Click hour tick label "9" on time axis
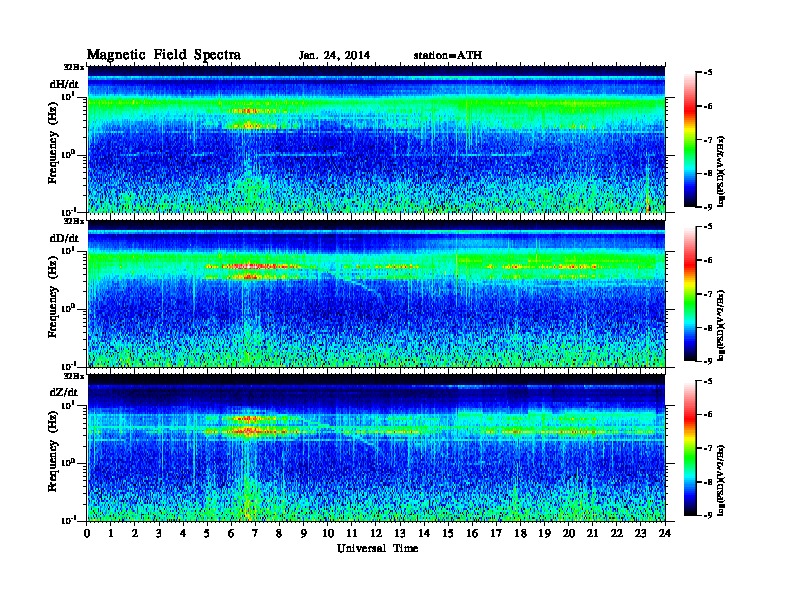 304,533
